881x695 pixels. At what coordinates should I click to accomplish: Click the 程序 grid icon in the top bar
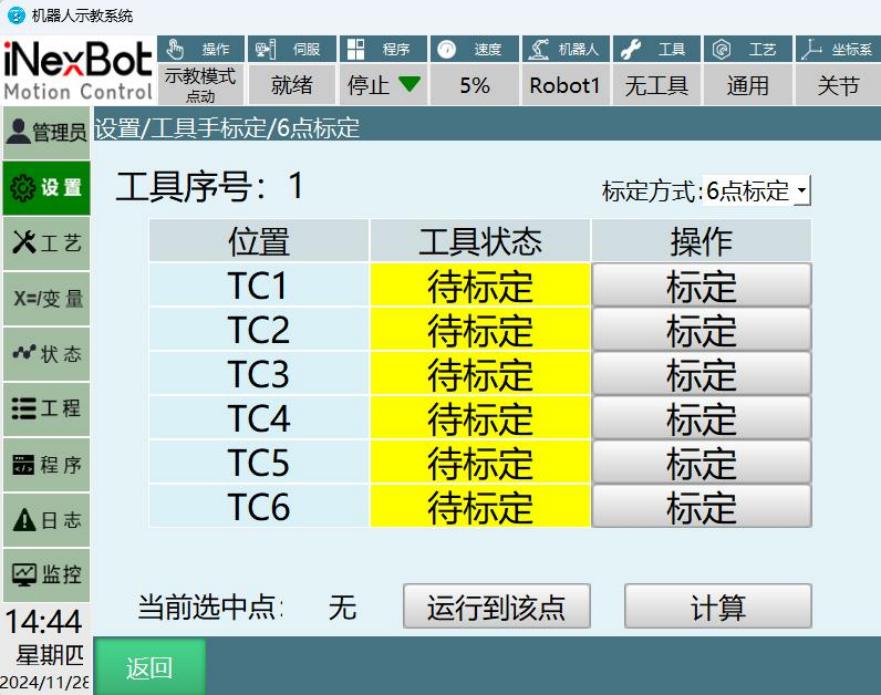[x=355, y=49]
